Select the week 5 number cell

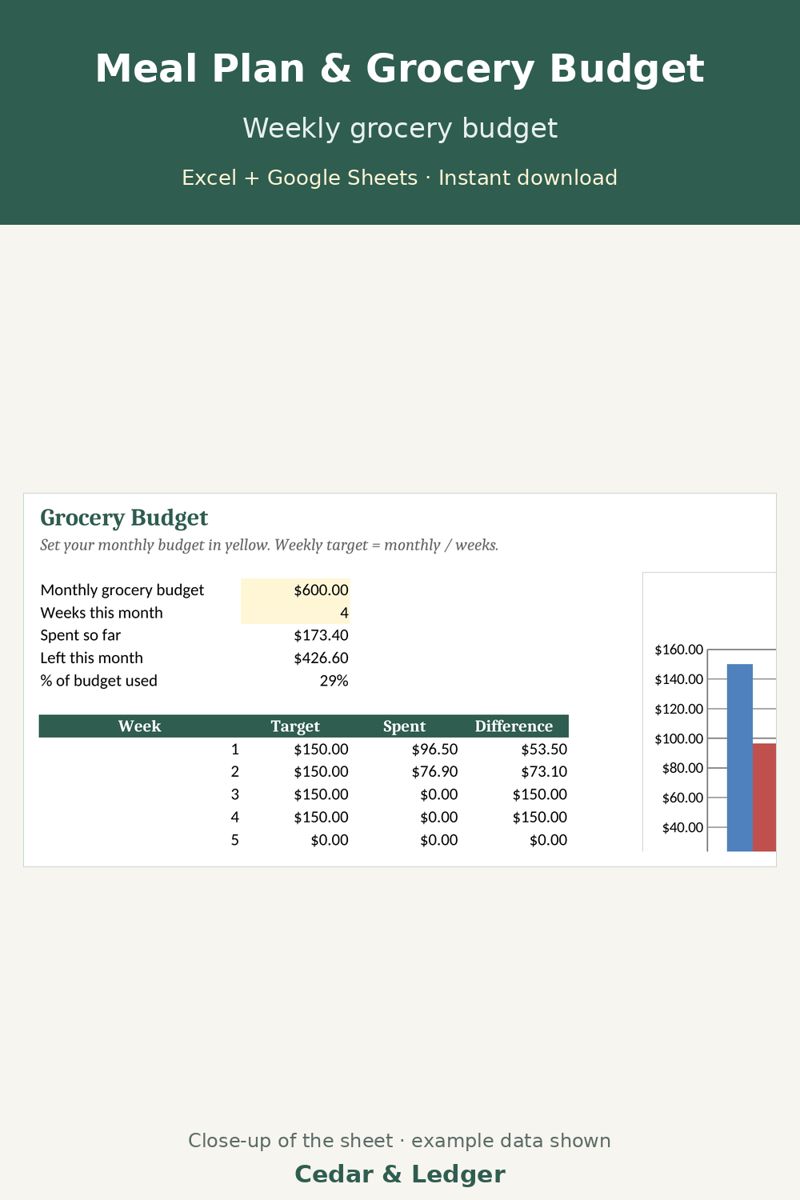click(235, 840)
